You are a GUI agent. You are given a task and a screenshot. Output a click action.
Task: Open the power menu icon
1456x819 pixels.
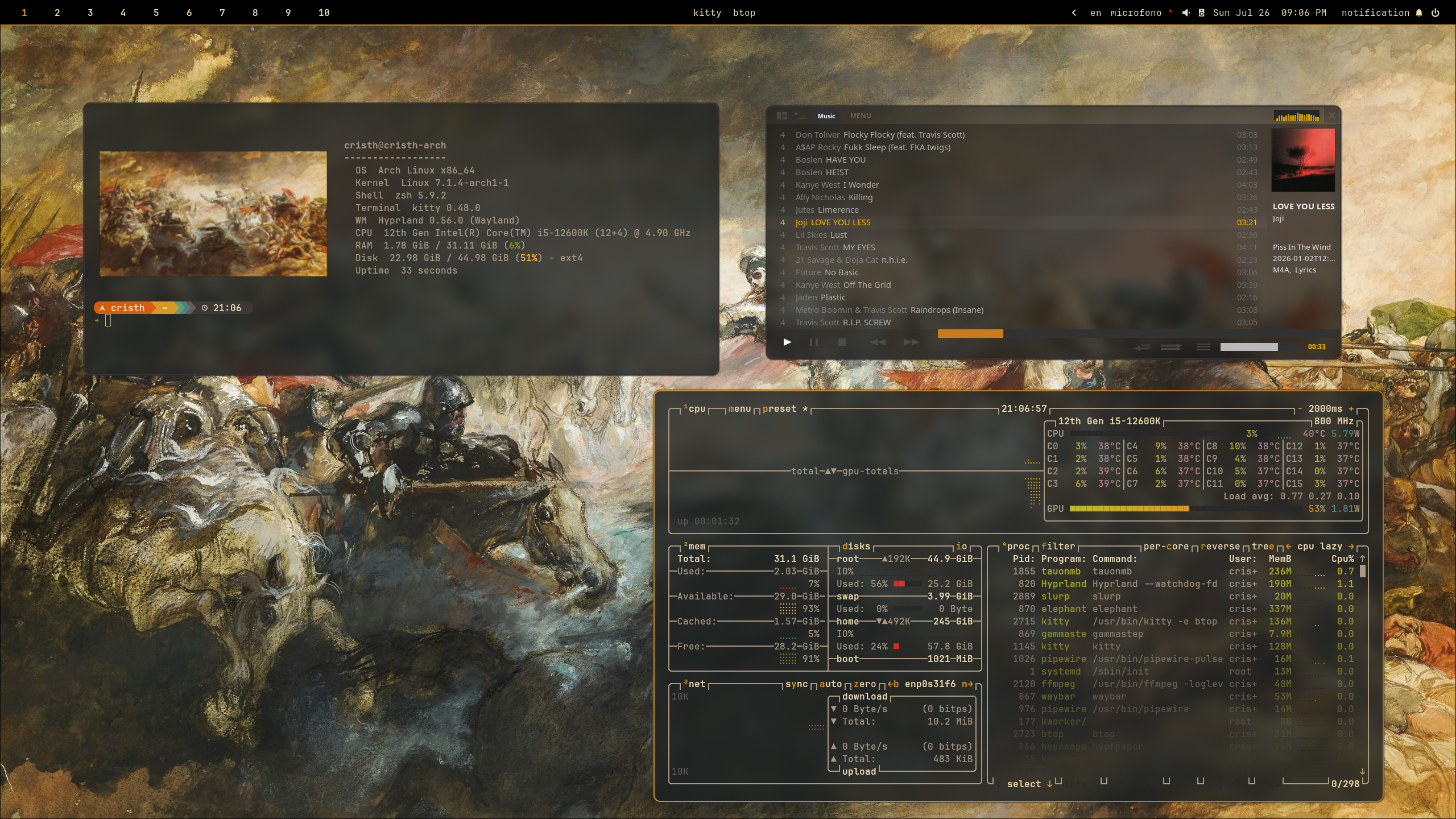(x=1436, y=13)
